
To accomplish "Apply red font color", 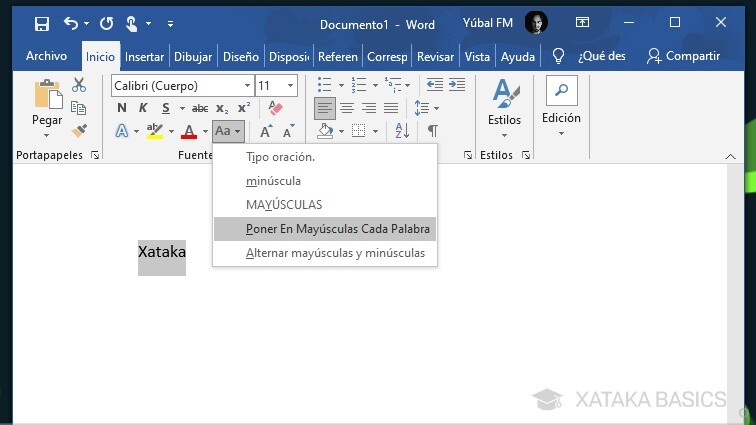I will (189, 131).
